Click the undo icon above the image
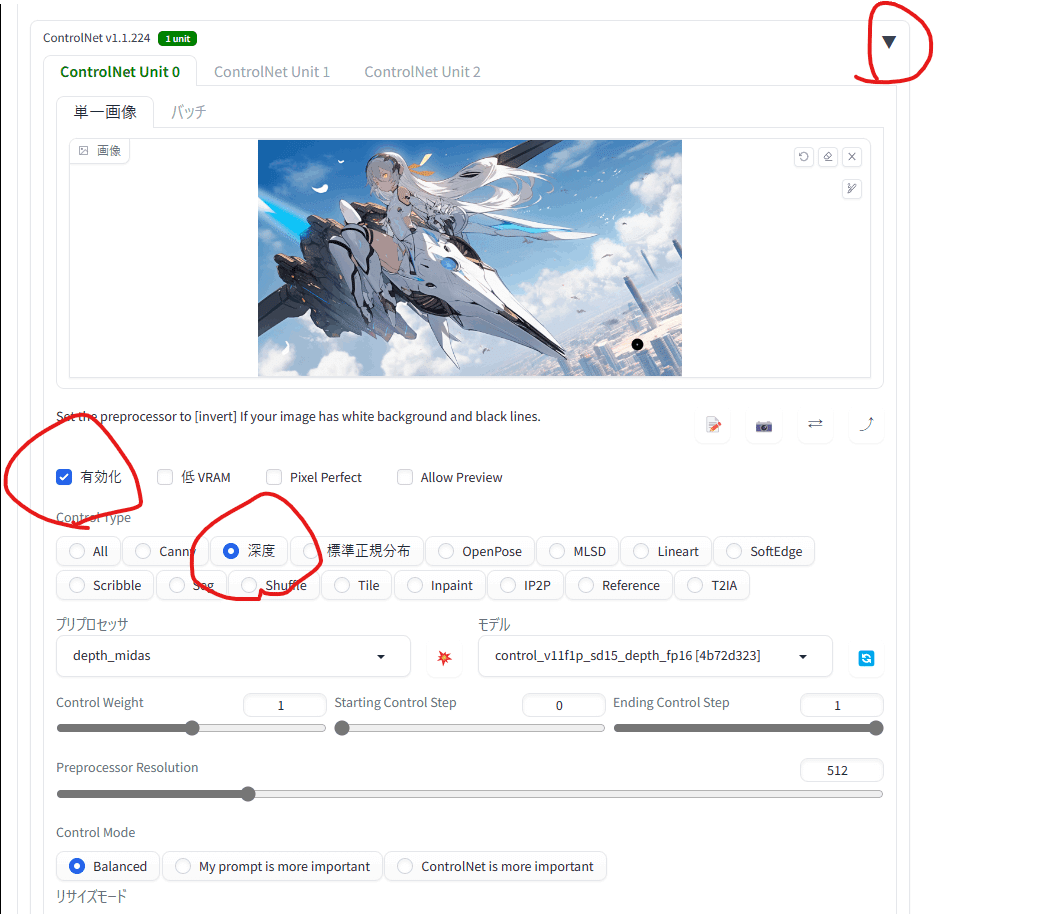The height and width of the screenshot is (914, 1038). point(804,157)
